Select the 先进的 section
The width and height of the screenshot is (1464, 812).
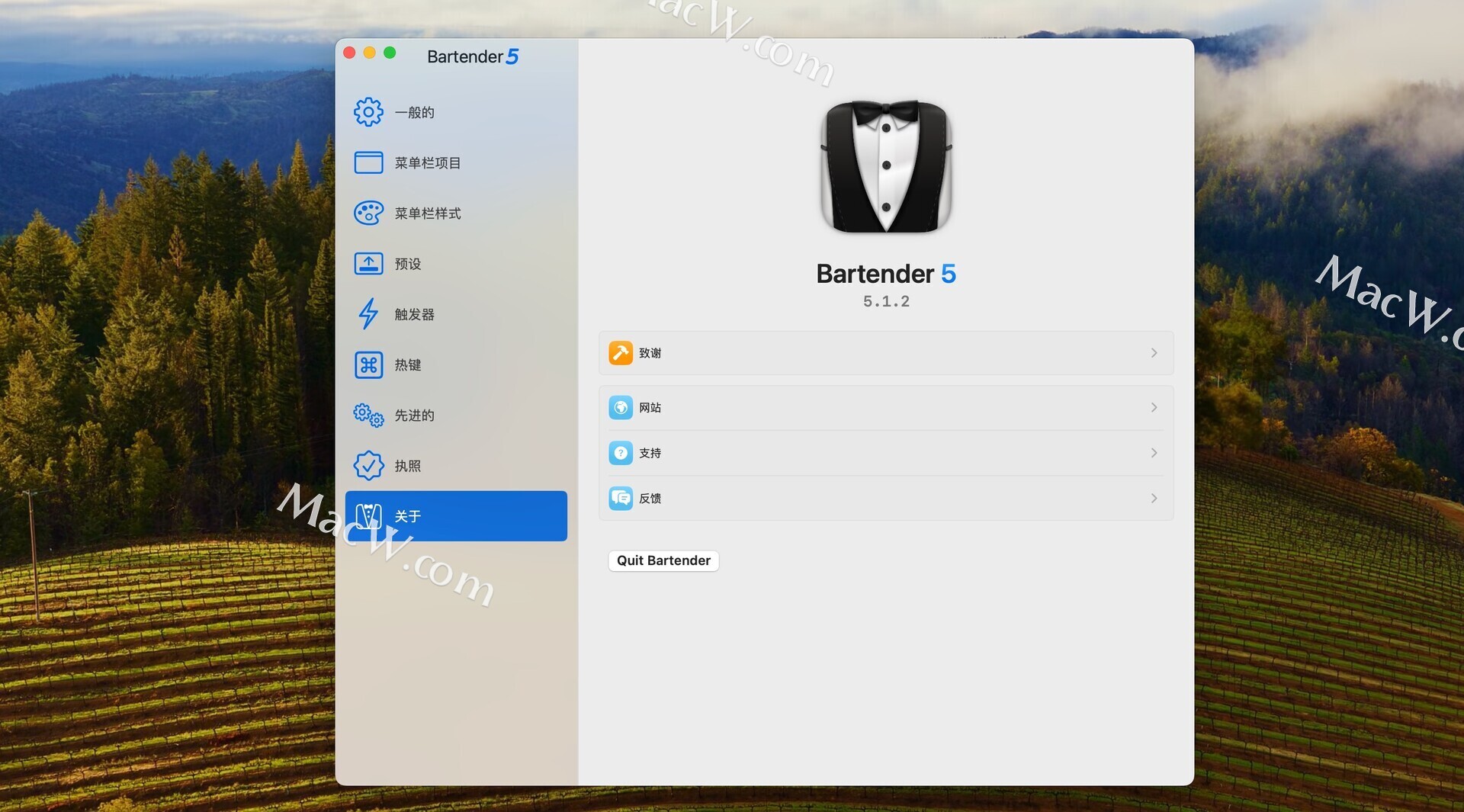(456, 415)
